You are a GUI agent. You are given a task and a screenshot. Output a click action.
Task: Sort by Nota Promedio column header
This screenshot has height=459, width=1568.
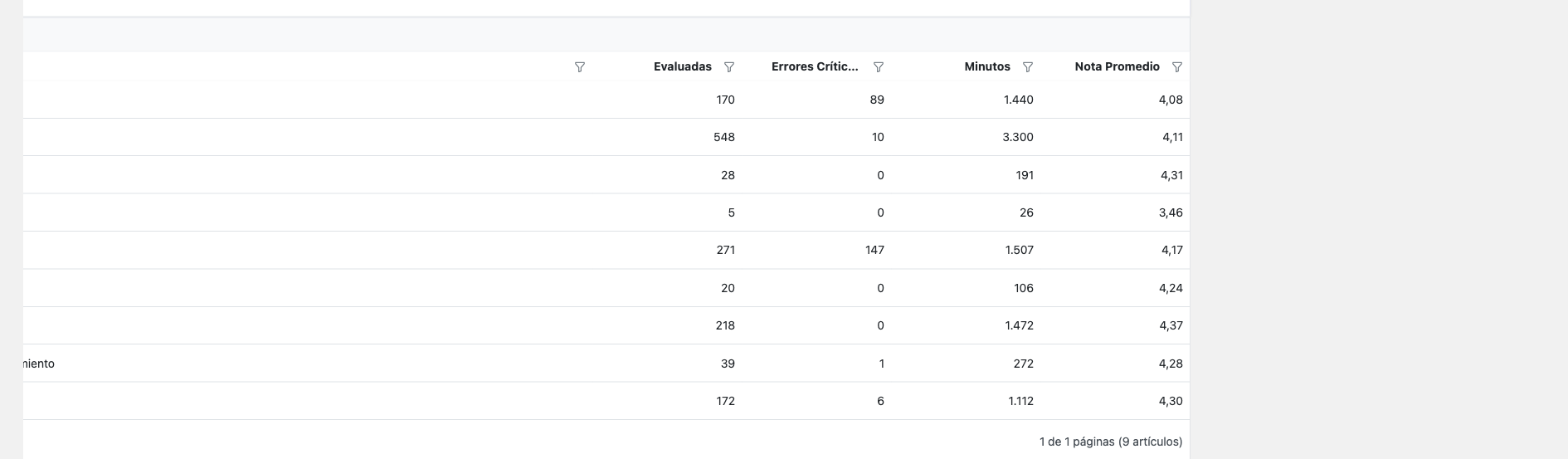pyautogui.click(x=1117, y=66)
